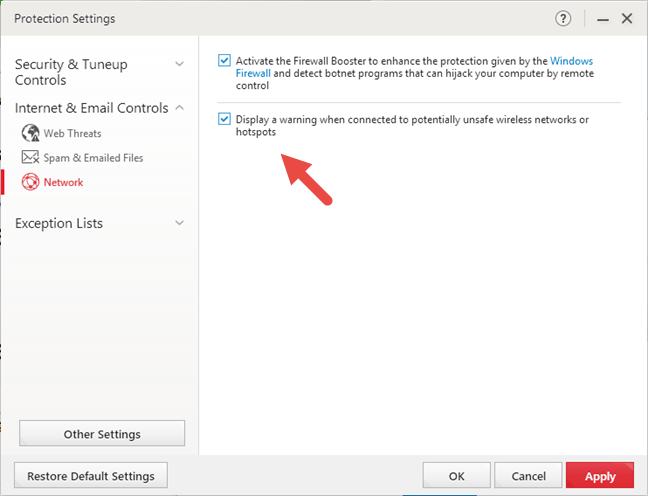Toggle the unsafe wireless networks warning checkbox
The width and height of the screenshot is (648, 496).
point(224,119)
